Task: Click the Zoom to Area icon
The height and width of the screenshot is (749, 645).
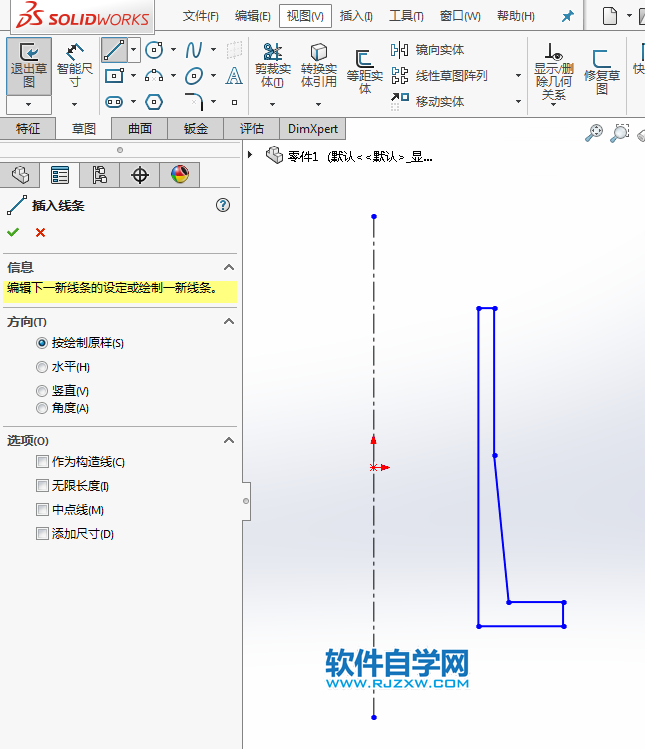Action: tap(620, 133)
